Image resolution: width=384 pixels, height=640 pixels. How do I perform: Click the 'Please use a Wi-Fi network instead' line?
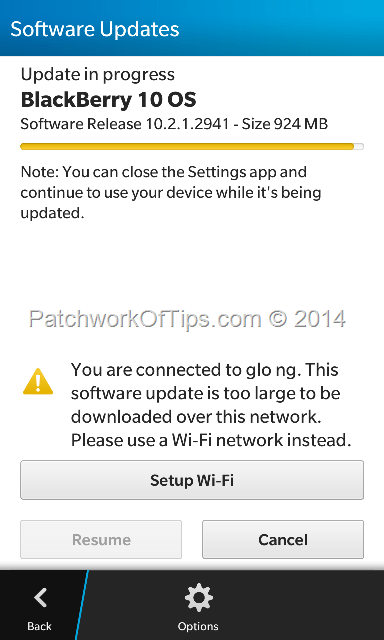coord(211,440)
